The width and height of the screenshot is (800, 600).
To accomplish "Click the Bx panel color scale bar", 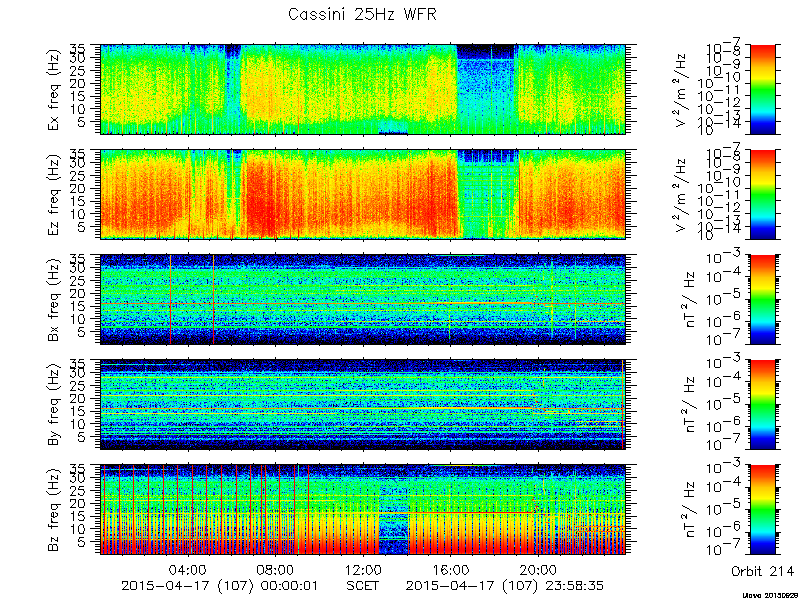I will 762,299.
